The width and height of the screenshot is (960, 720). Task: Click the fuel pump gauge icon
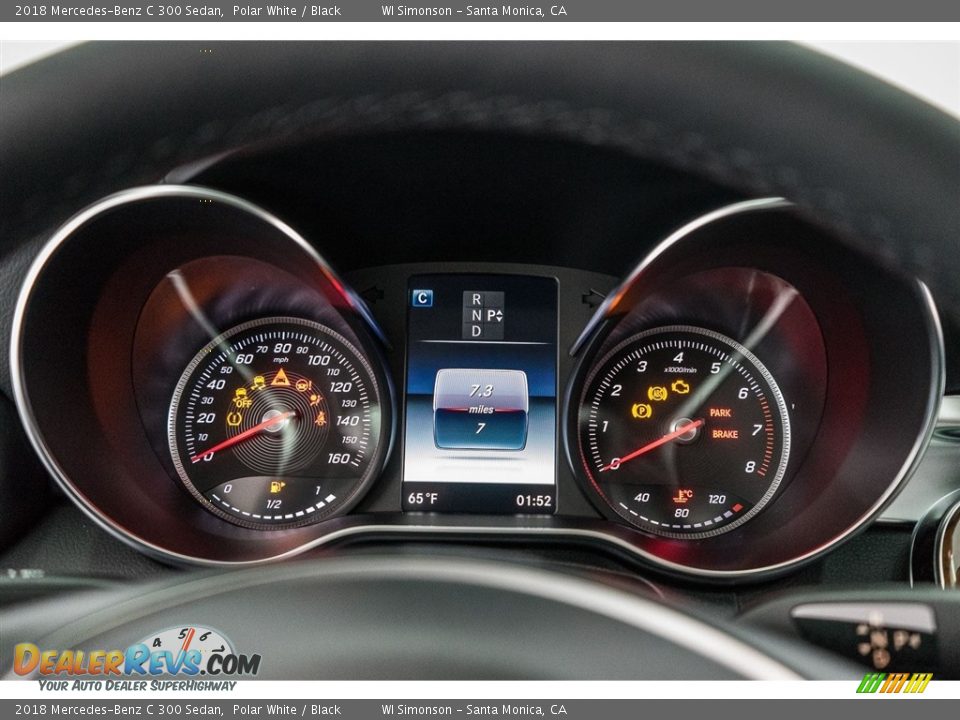[277, 487]
